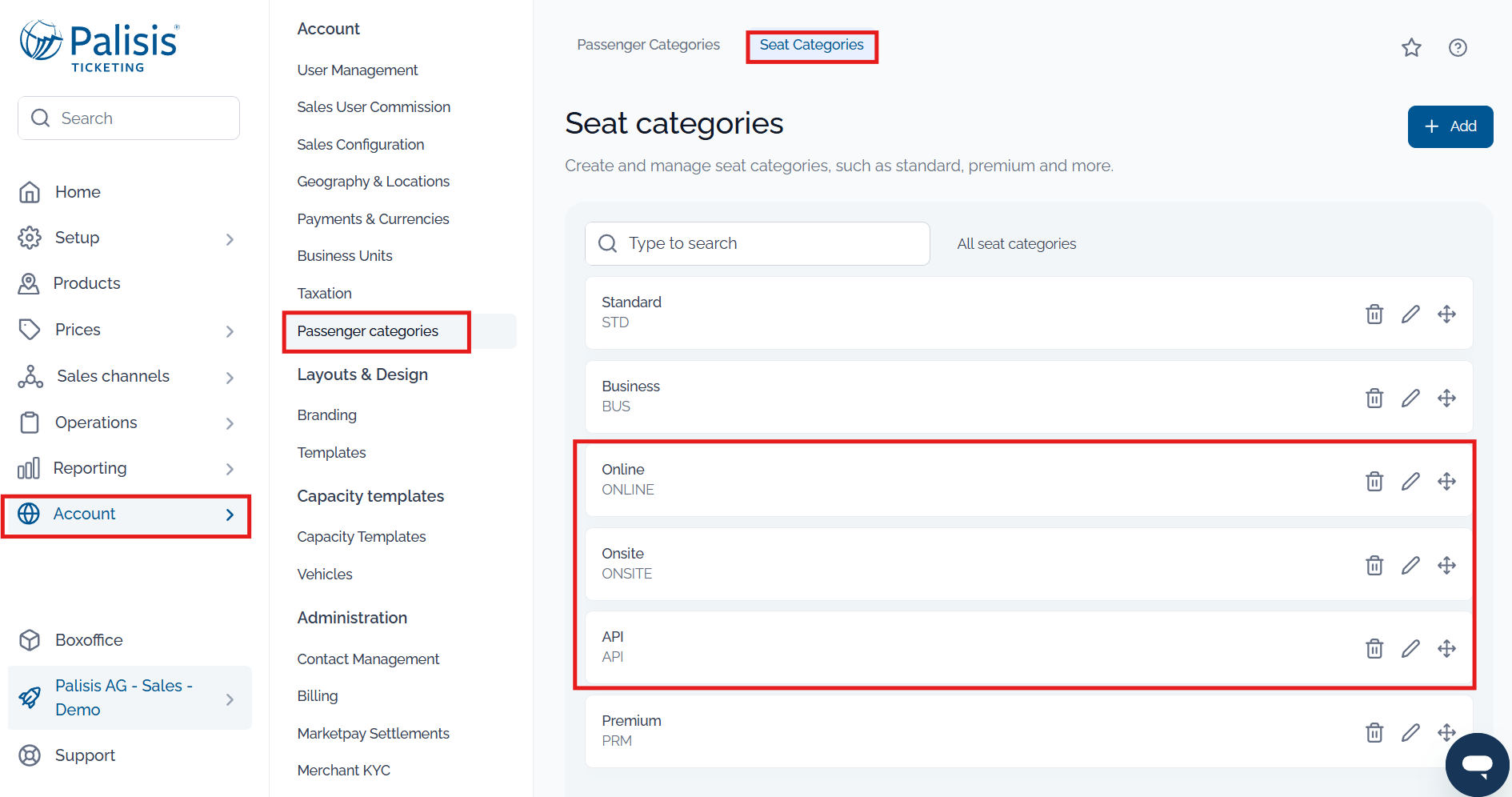Delete the Onsite seat category
This screenshot has width=1512, height=797.
(x=1374, y=565)
